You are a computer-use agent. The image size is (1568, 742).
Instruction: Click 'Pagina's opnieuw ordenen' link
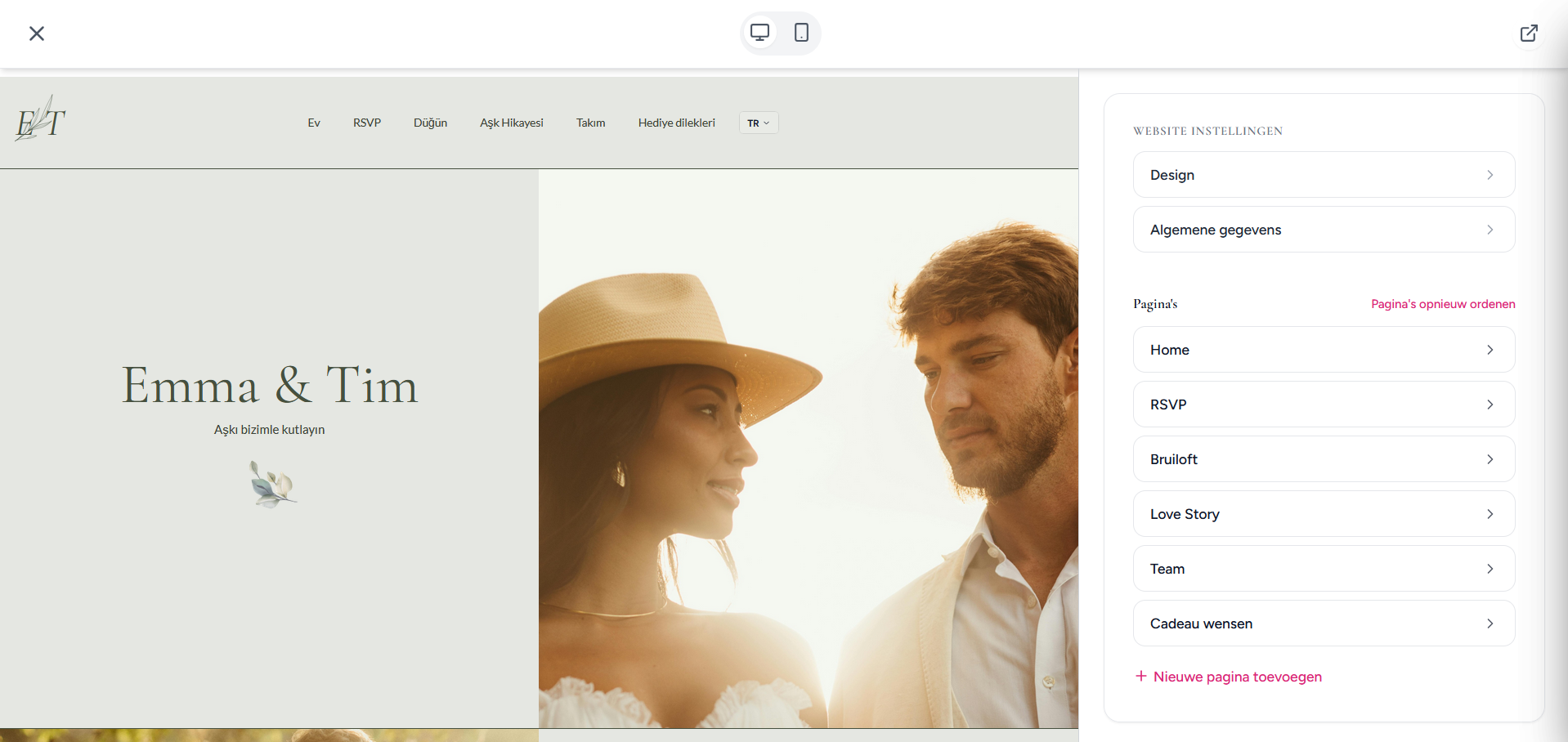1442,303
